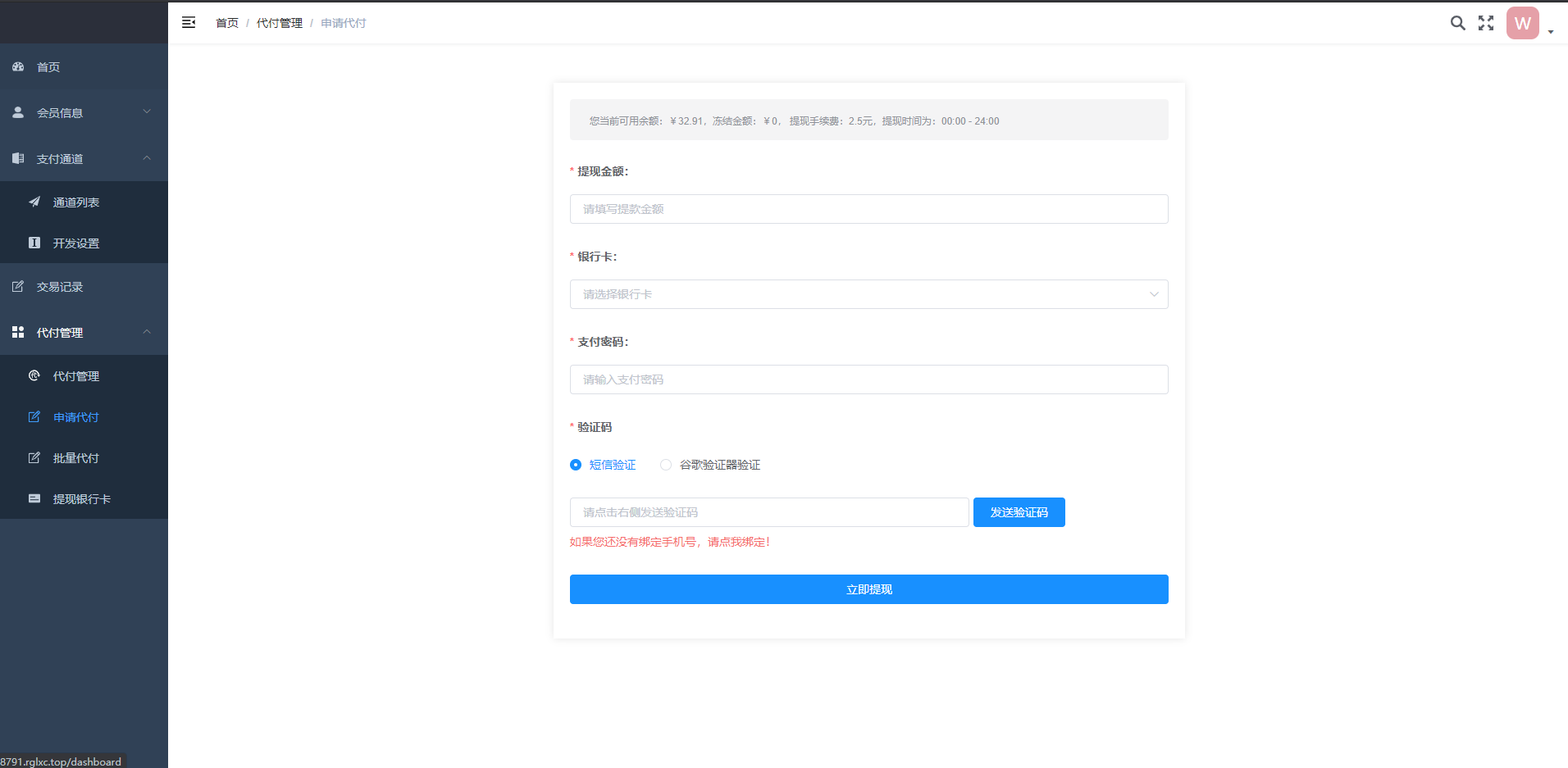Select the 谷歌验证器验证 radio option
Image resolution: width=1568 pixels, height=768 pixels.
tap(666, 465)
